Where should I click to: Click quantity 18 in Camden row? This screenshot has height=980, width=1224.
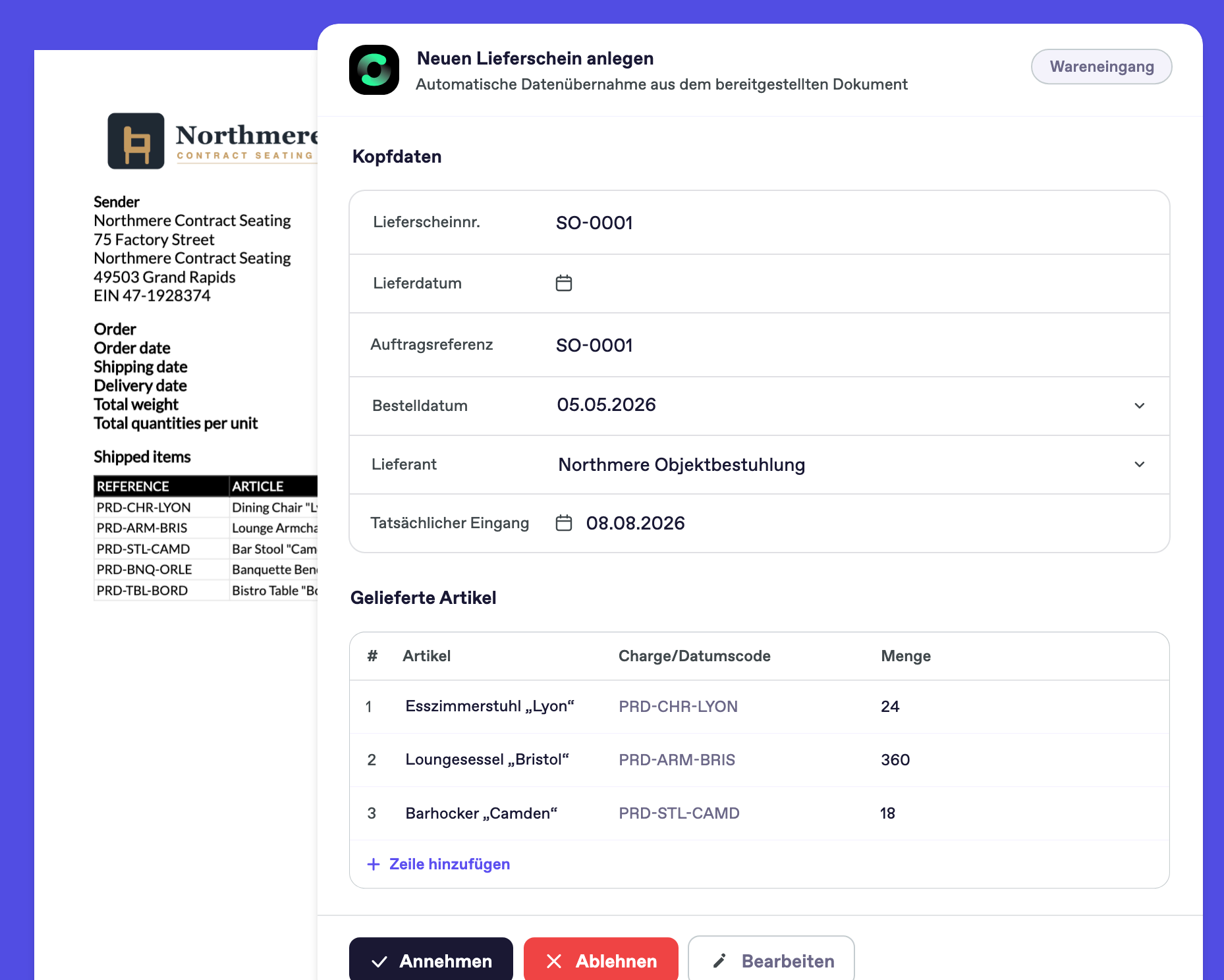(x=887, y=813)
